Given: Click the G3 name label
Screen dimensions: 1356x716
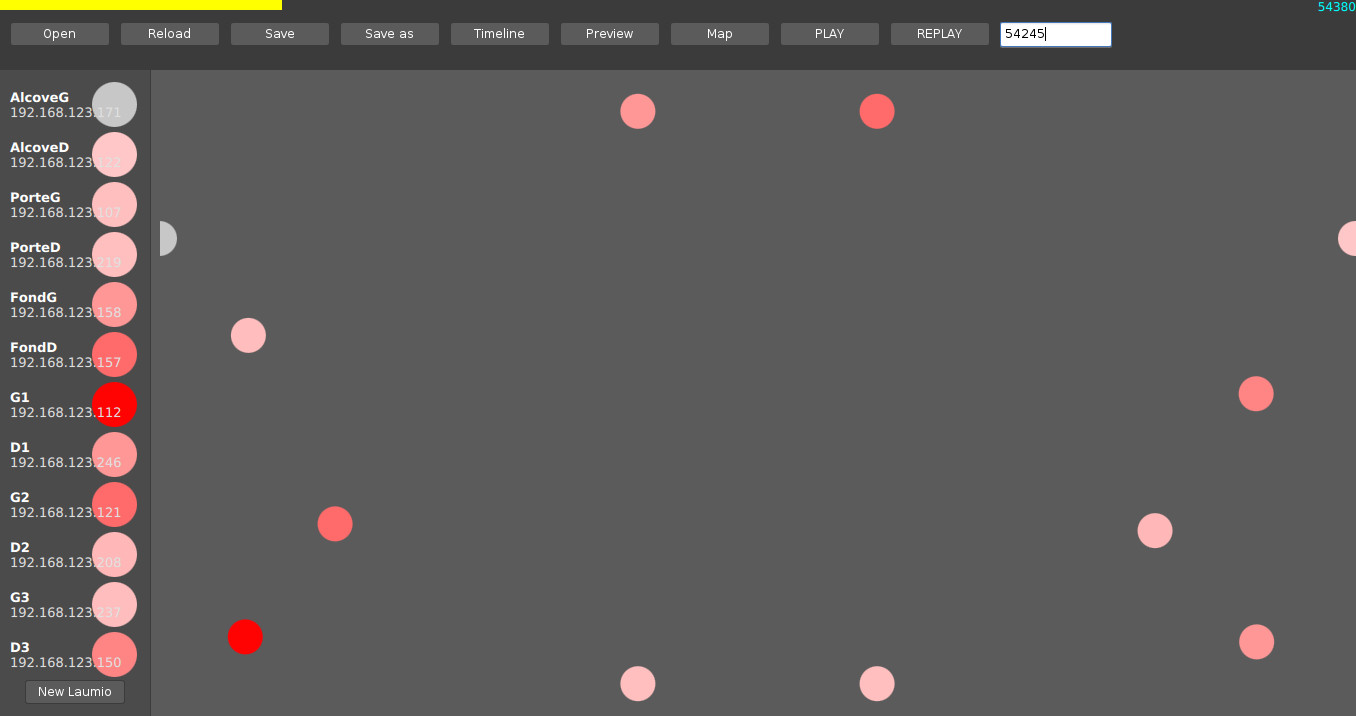Looking at the screenshot, I should [x=20, y=597].
